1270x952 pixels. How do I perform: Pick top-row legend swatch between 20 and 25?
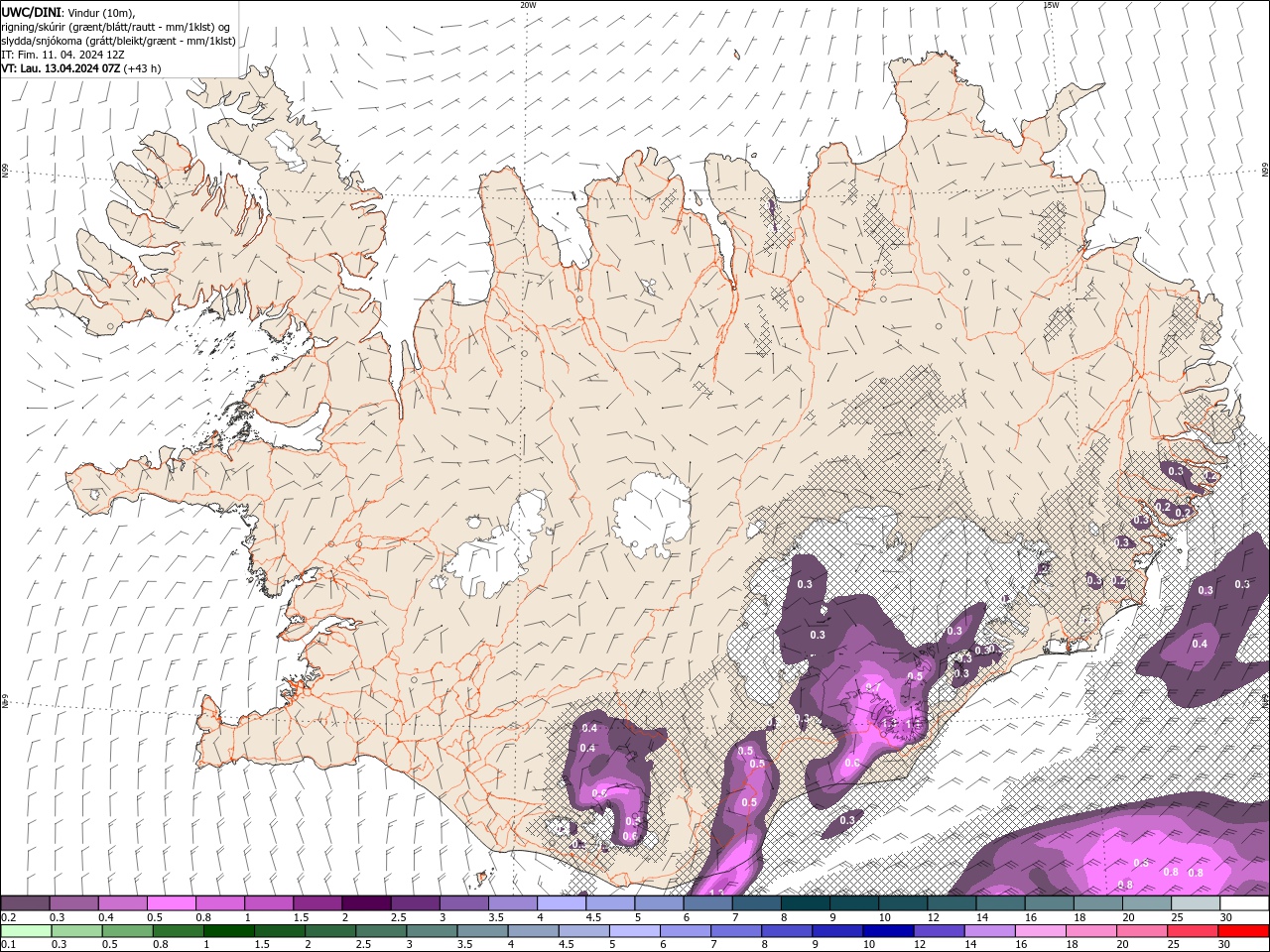click(x=1147, y=903)
